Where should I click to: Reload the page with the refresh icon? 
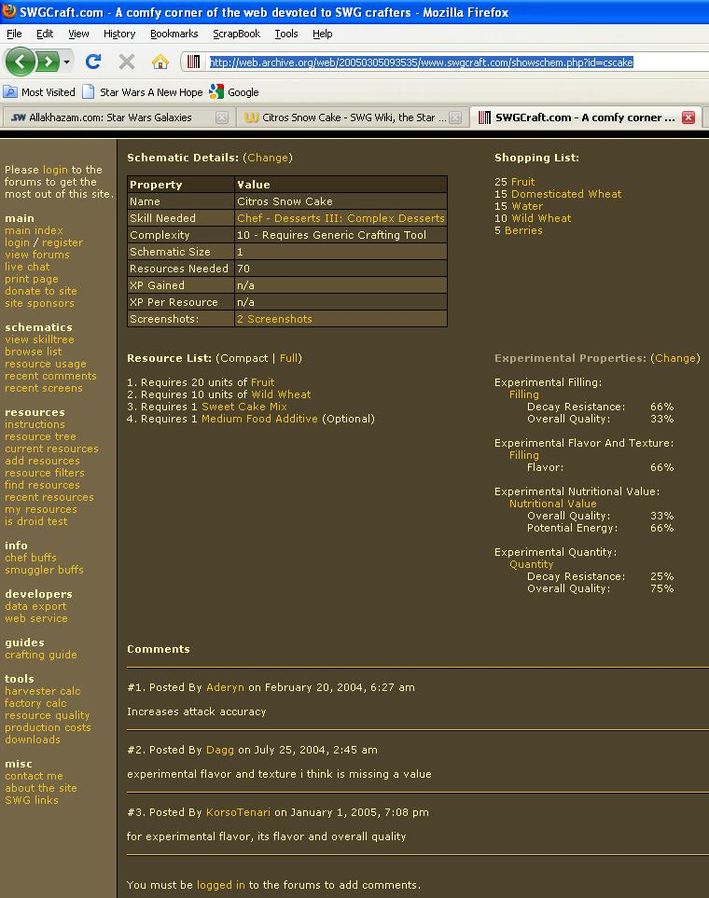tap(93, 62)
